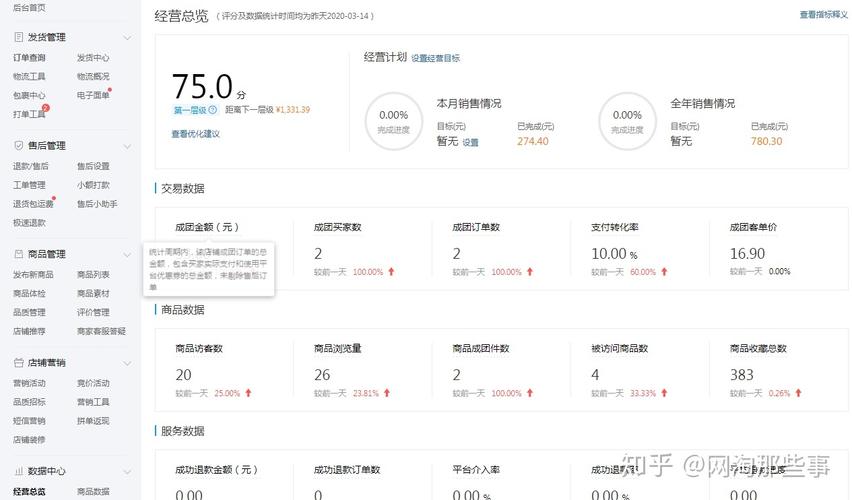Click the up arrow under 商品访客数
This screenshot has height=500, width=852.
[x=248, y=393]
